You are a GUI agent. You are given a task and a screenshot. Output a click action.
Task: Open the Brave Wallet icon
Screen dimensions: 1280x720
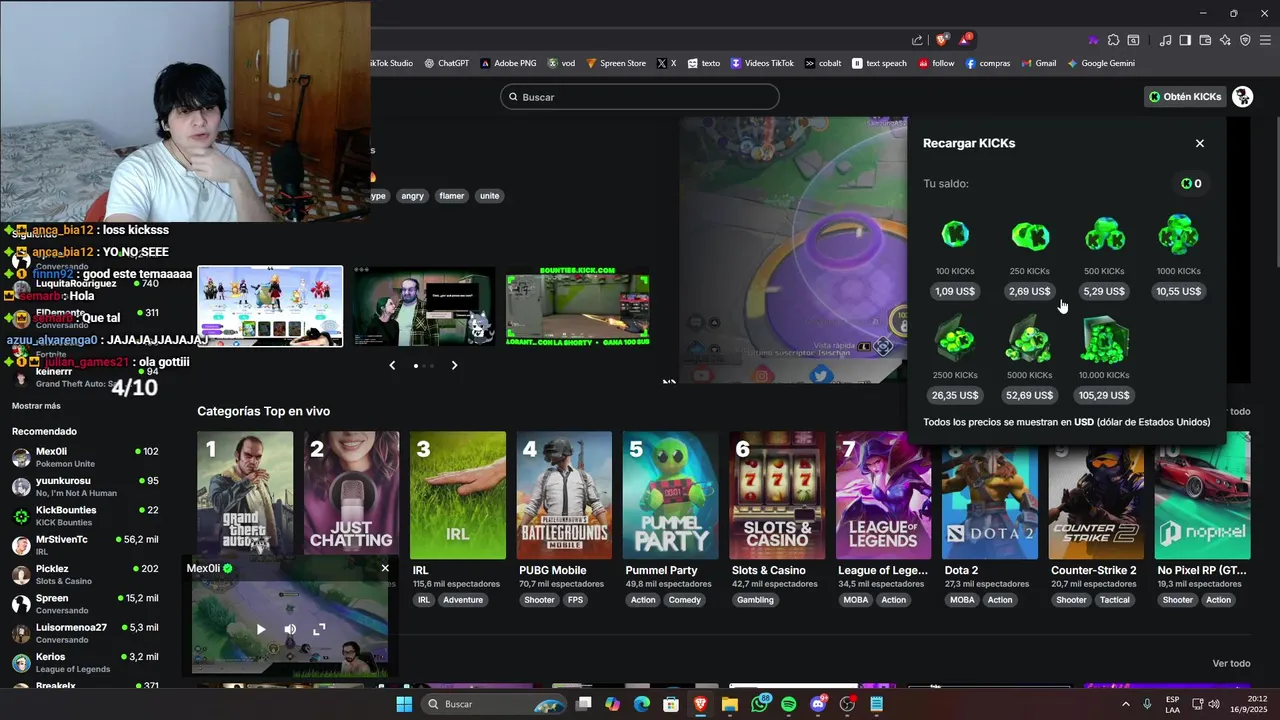click(1205, 40)
